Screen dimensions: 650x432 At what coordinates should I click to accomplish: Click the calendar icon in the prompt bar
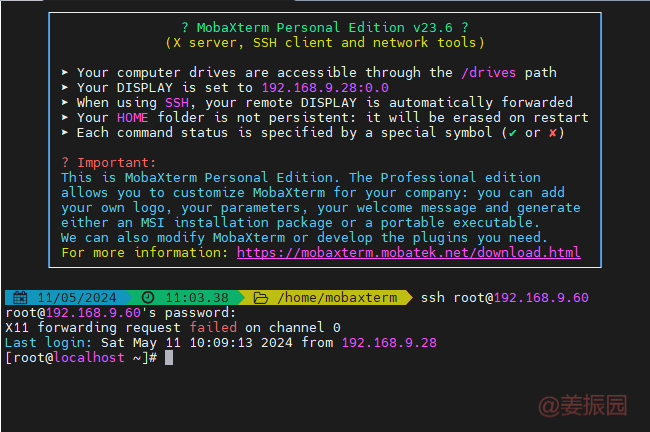point(20,298)
